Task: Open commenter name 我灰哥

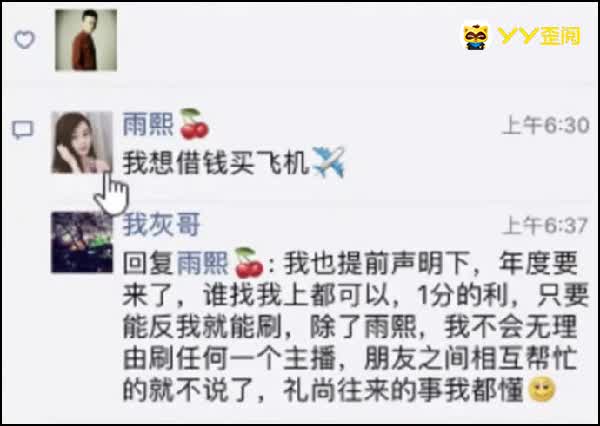Action: (161, 224)
